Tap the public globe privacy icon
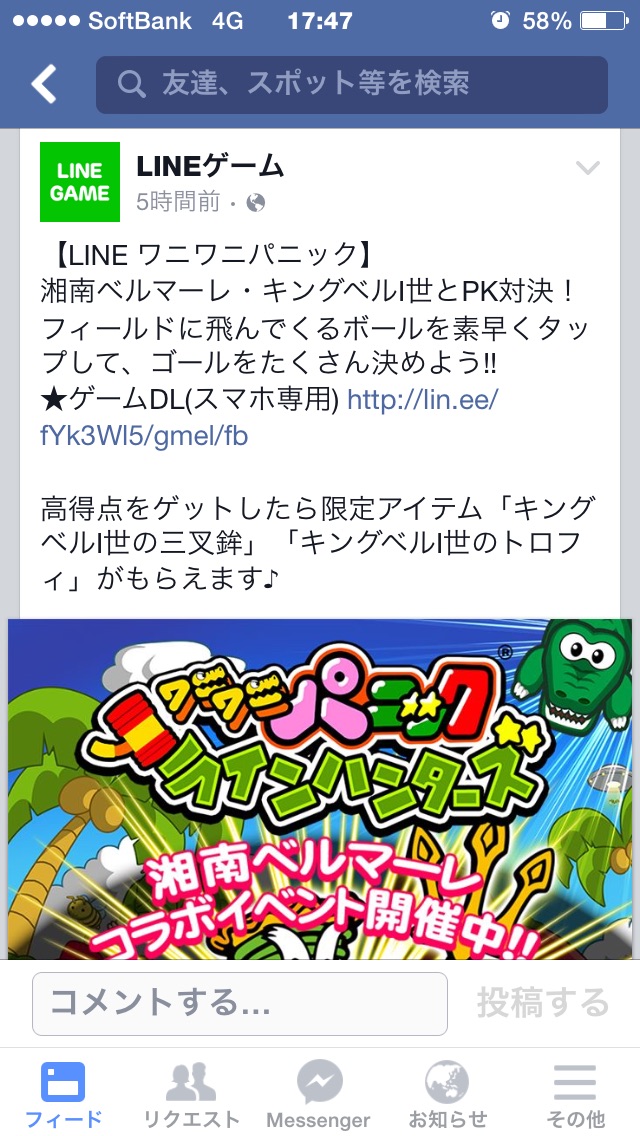Screen dimensions: 640x1136 255,202
